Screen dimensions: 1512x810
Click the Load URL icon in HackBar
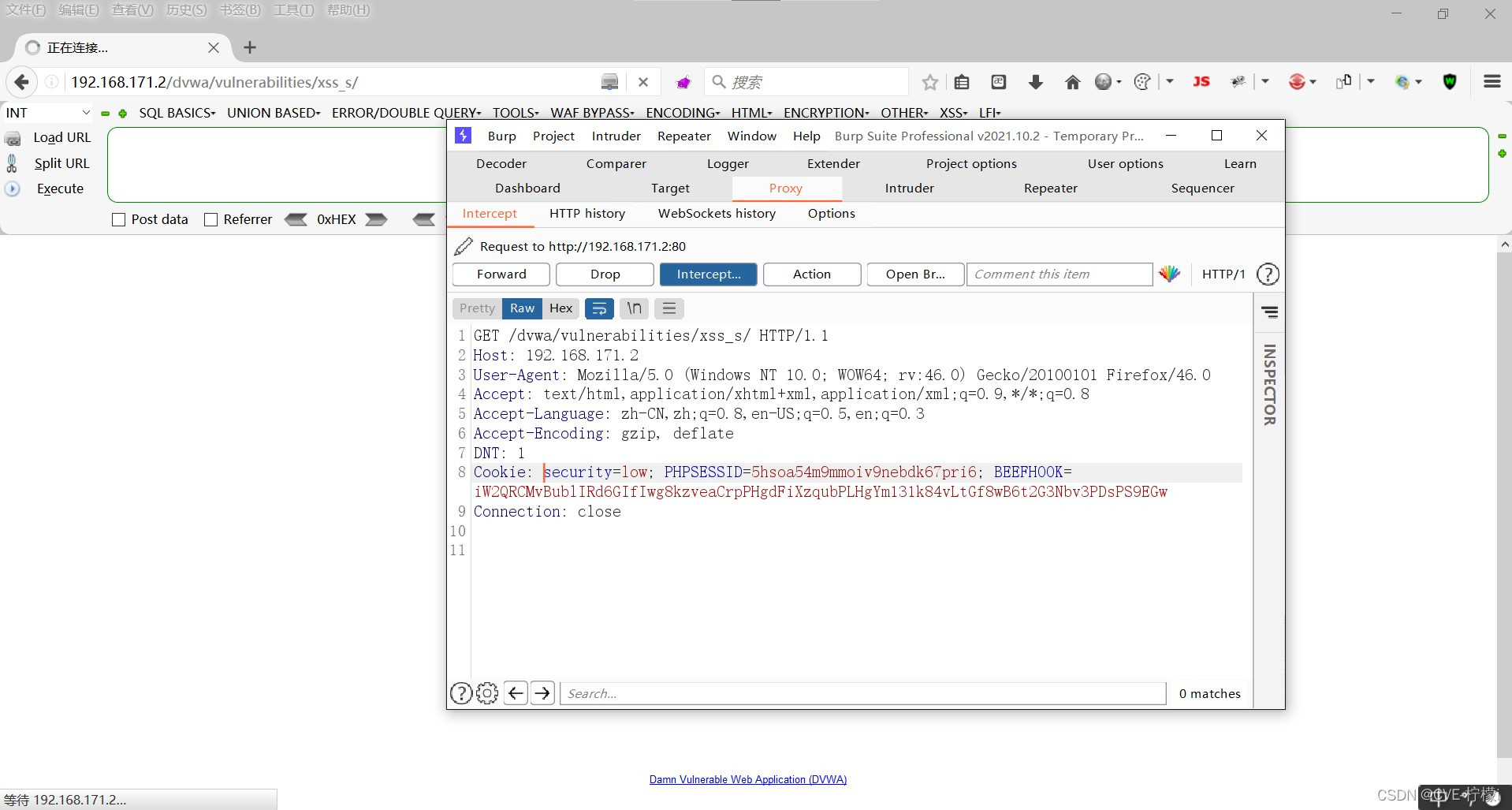pos(13,138)
